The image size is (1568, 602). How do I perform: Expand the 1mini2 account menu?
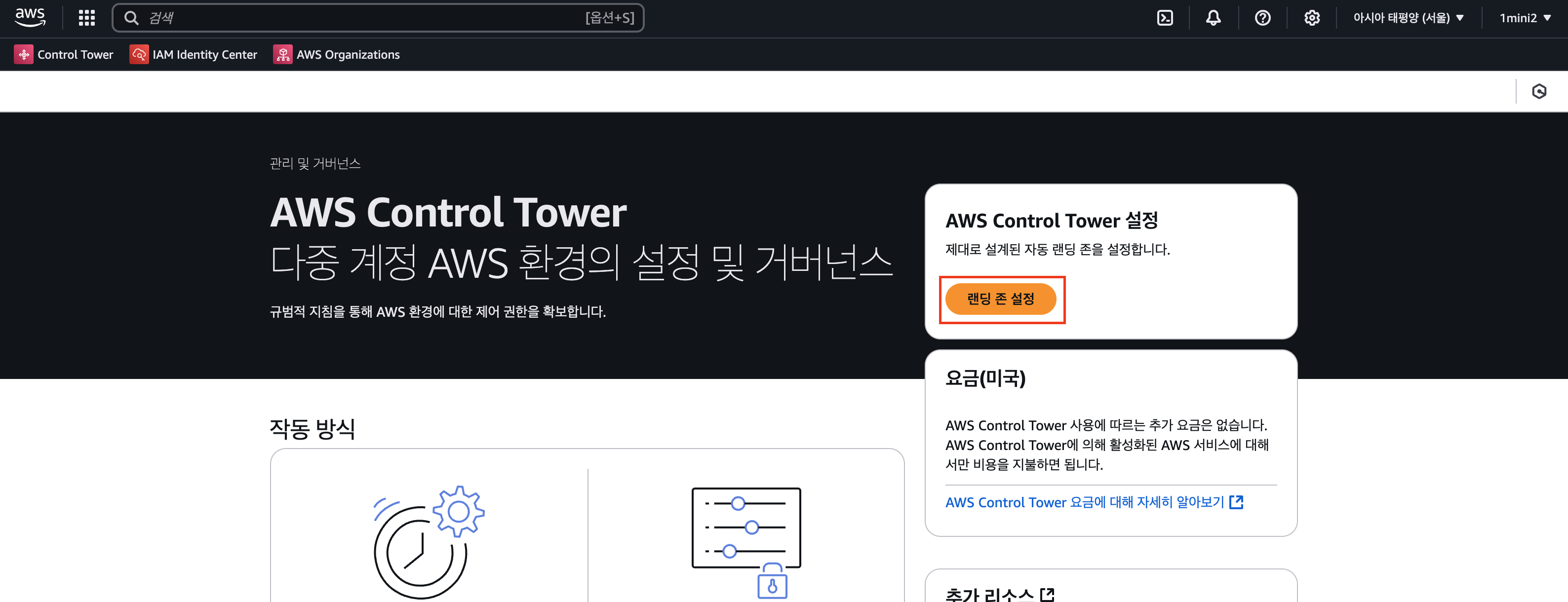(x=1525, y=18)
